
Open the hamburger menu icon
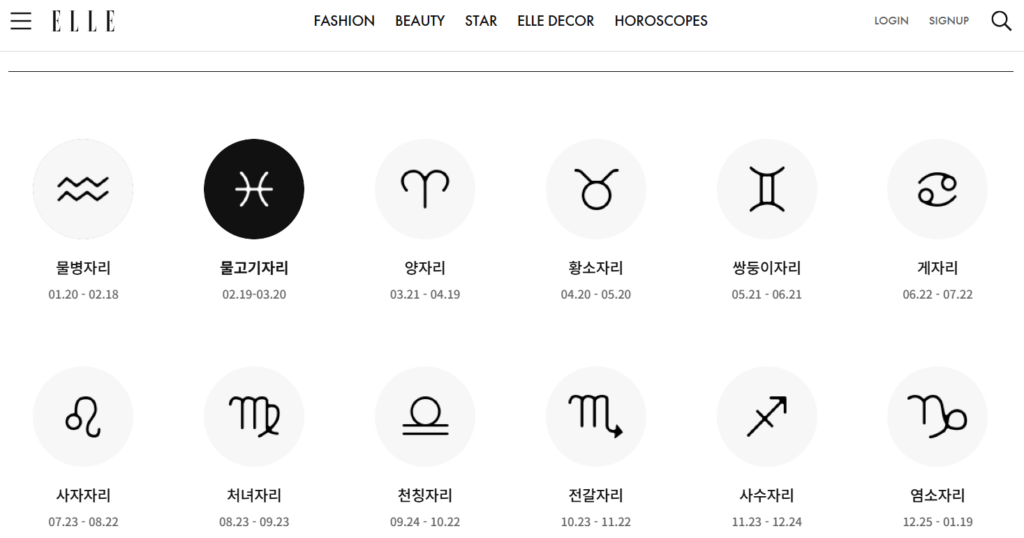coord(21,21)
